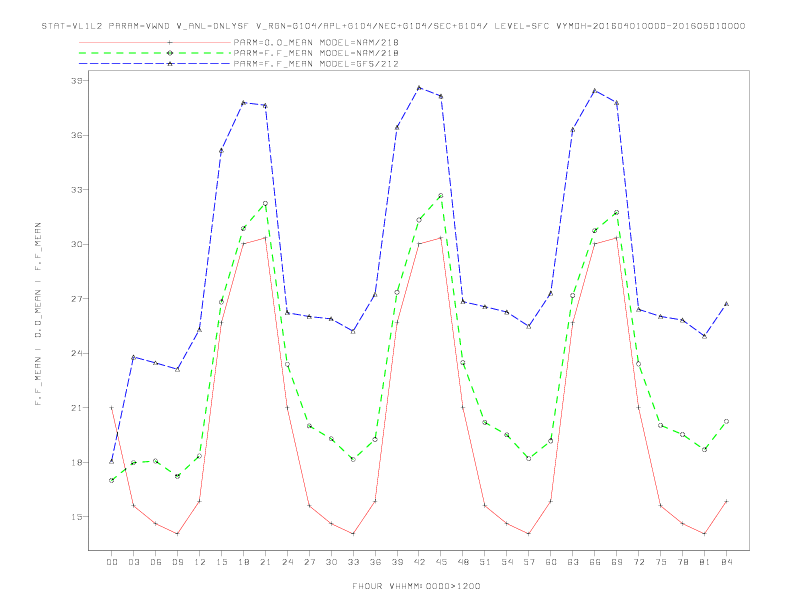Viewport: 792px width, 612px height.
Task: Click x-axis tick label 54
Action: pos(507,562)
